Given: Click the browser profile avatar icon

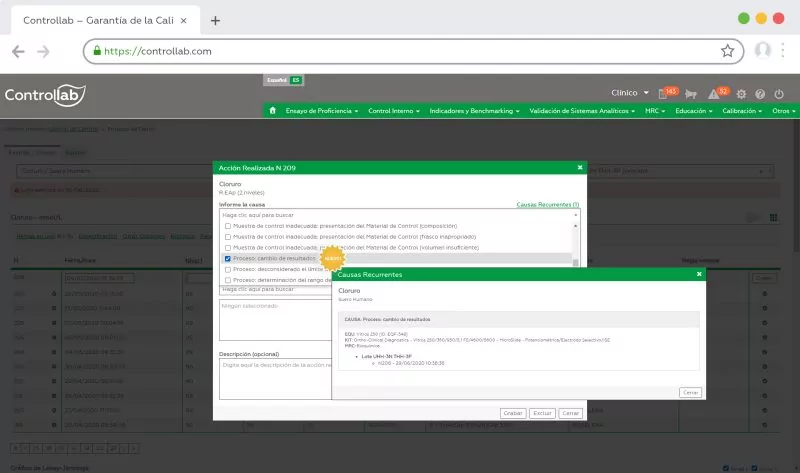Looking at the screenshot, I should [x=763, y=50].
